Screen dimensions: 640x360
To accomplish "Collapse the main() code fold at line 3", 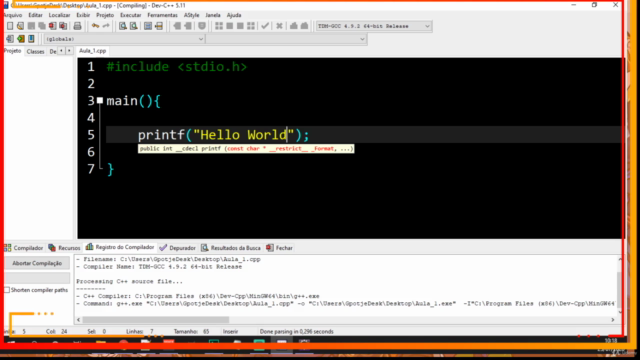I will coord(100,100).
